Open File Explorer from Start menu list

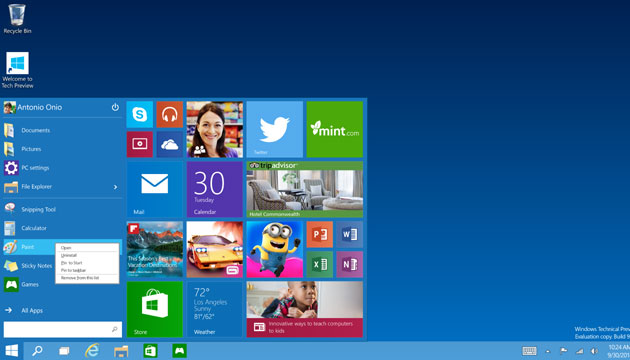pyautogui.click(x=63, y=186)
